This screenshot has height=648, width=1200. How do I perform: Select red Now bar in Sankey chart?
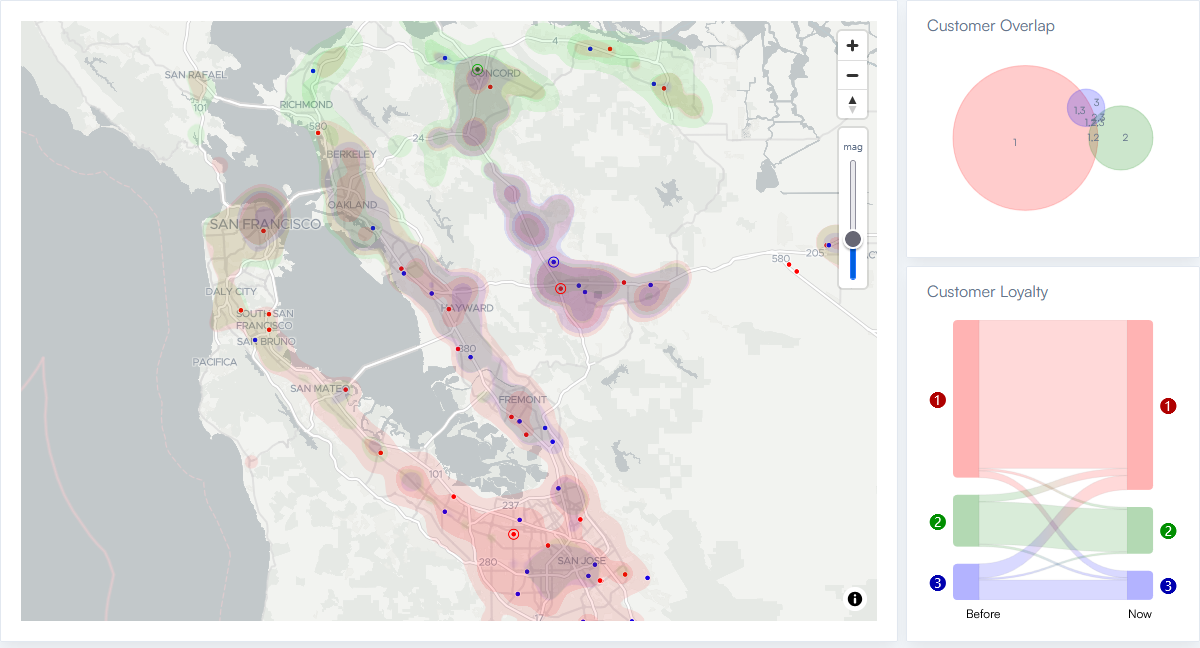point(1140,405)
